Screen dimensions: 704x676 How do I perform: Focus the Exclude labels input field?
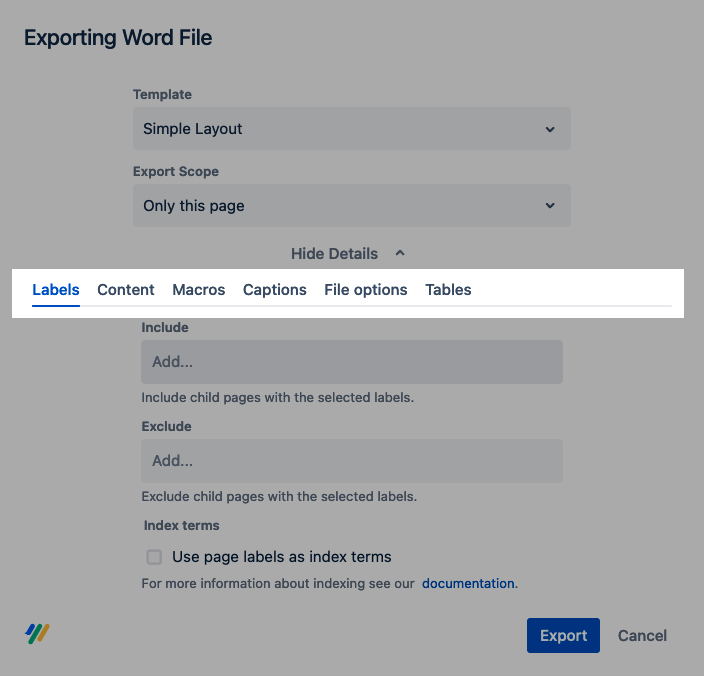pos(351,461)
